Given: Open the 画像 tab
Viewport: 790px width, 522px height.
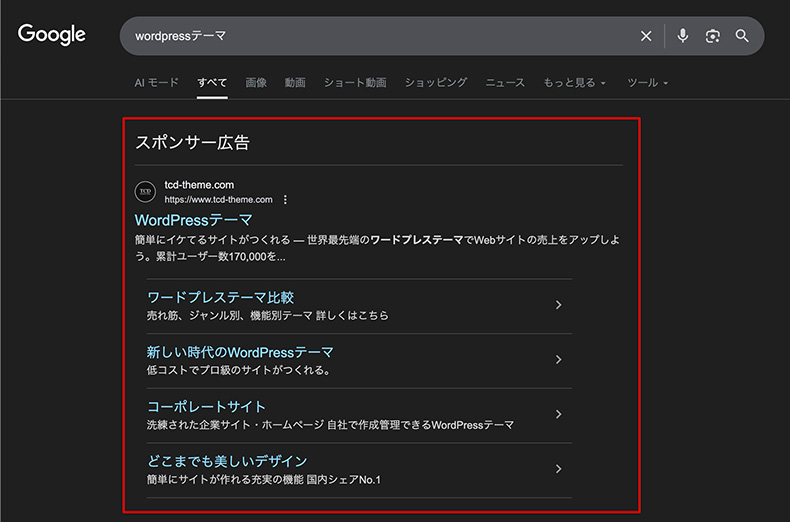Looking at the screenshot, I should click(256, 83).
